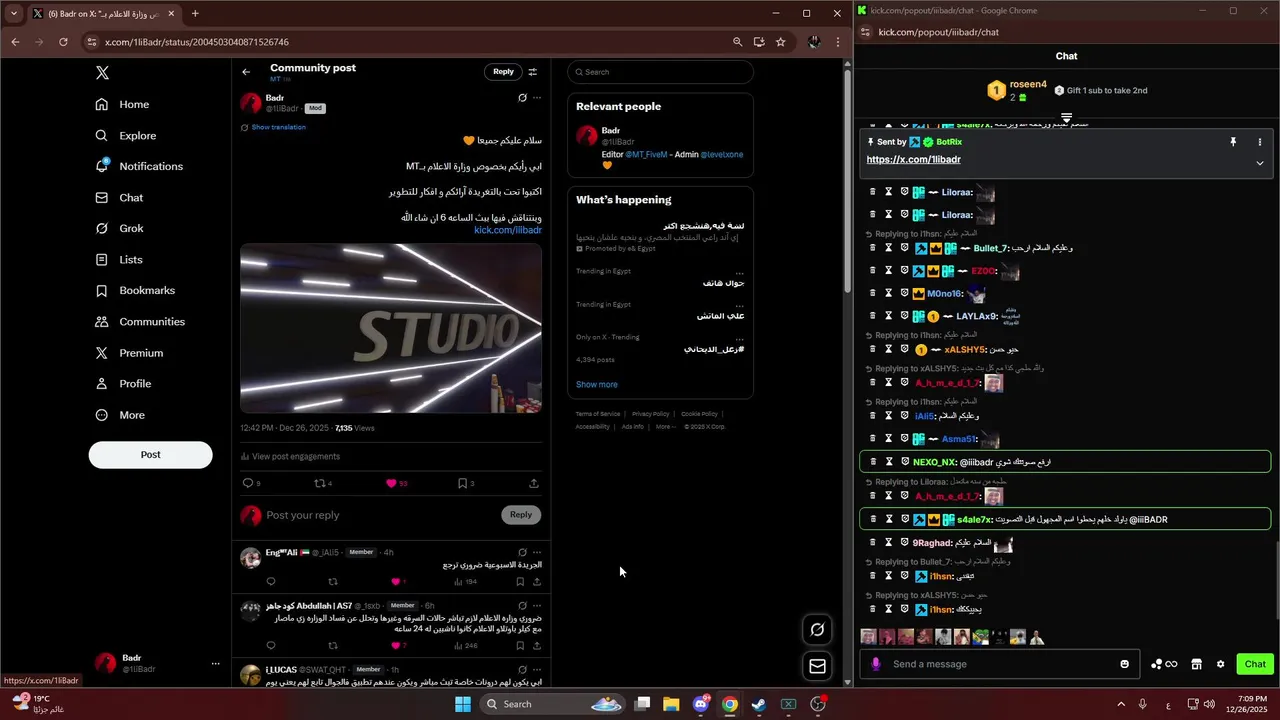The image size is (1280, 720).
Task: Open Profile in X sidebar
Action: 123,384
